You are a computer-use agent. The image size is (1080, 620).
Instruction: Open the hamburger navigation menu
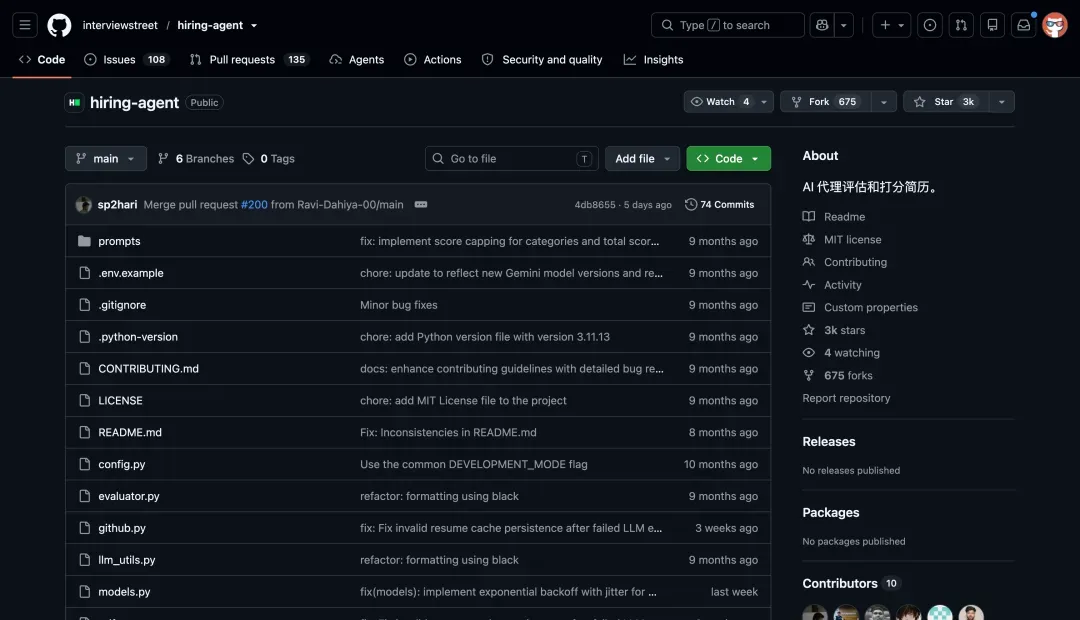click(x=25, y=25)
